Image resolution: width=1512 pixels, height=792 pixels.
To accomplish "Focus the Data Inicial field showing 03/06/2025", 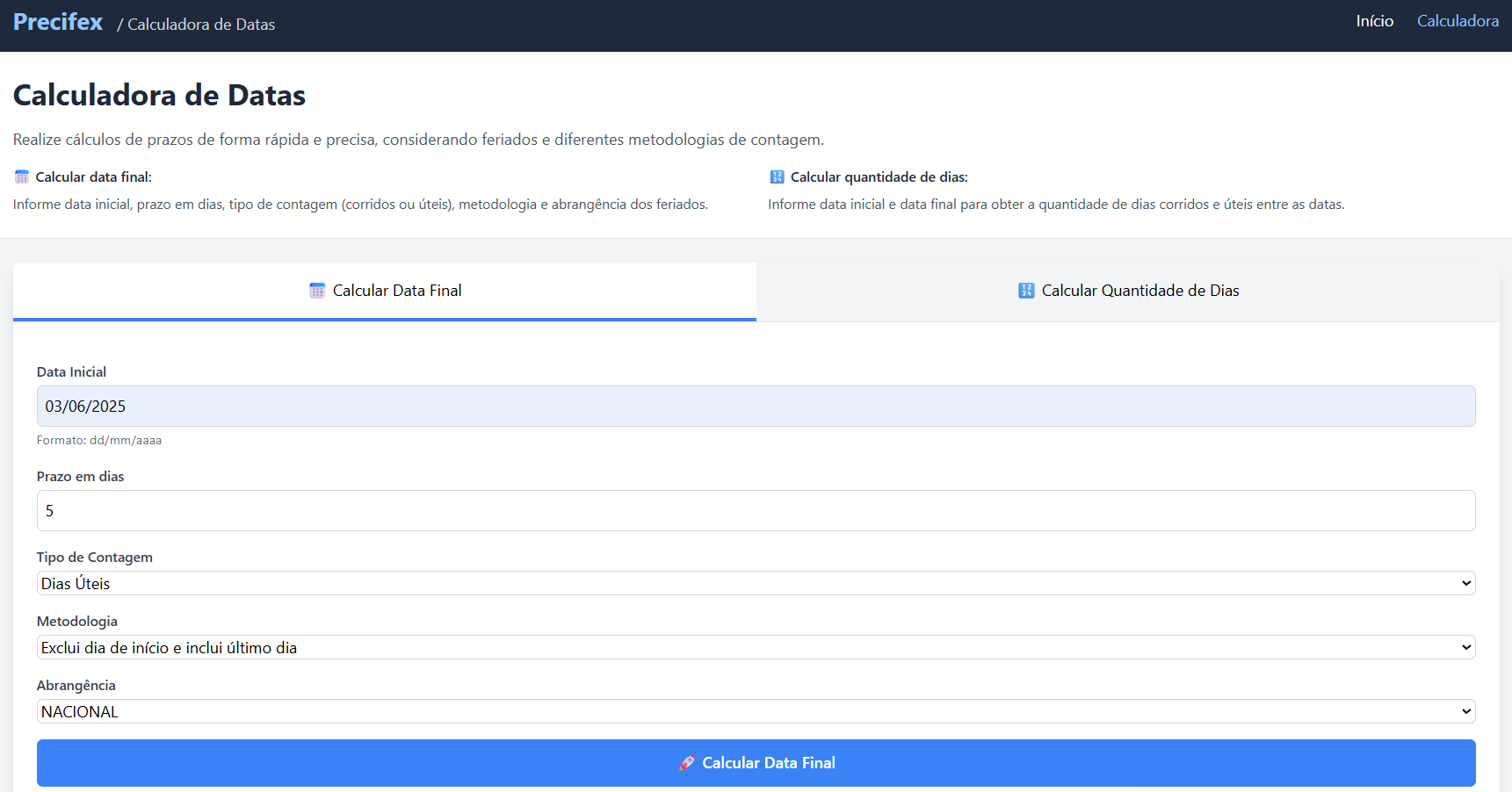I will tap(756, 407).
